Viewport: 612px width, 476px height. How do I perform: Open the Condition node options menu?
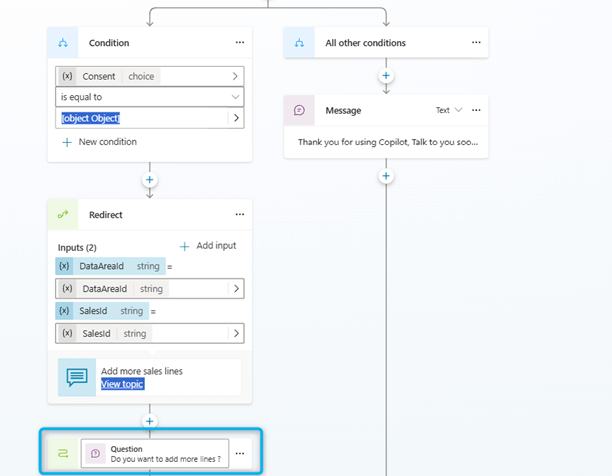[239, 43]
